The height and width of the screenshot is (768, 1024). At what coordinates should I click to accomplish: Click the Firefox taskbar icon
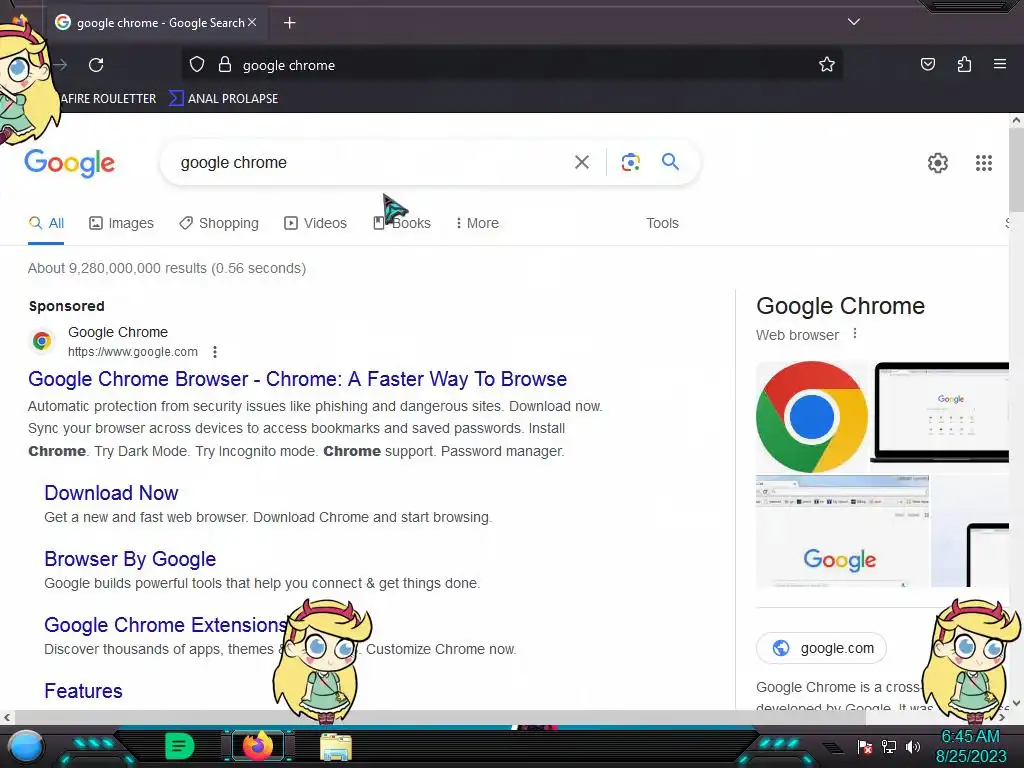click(257, 746)
